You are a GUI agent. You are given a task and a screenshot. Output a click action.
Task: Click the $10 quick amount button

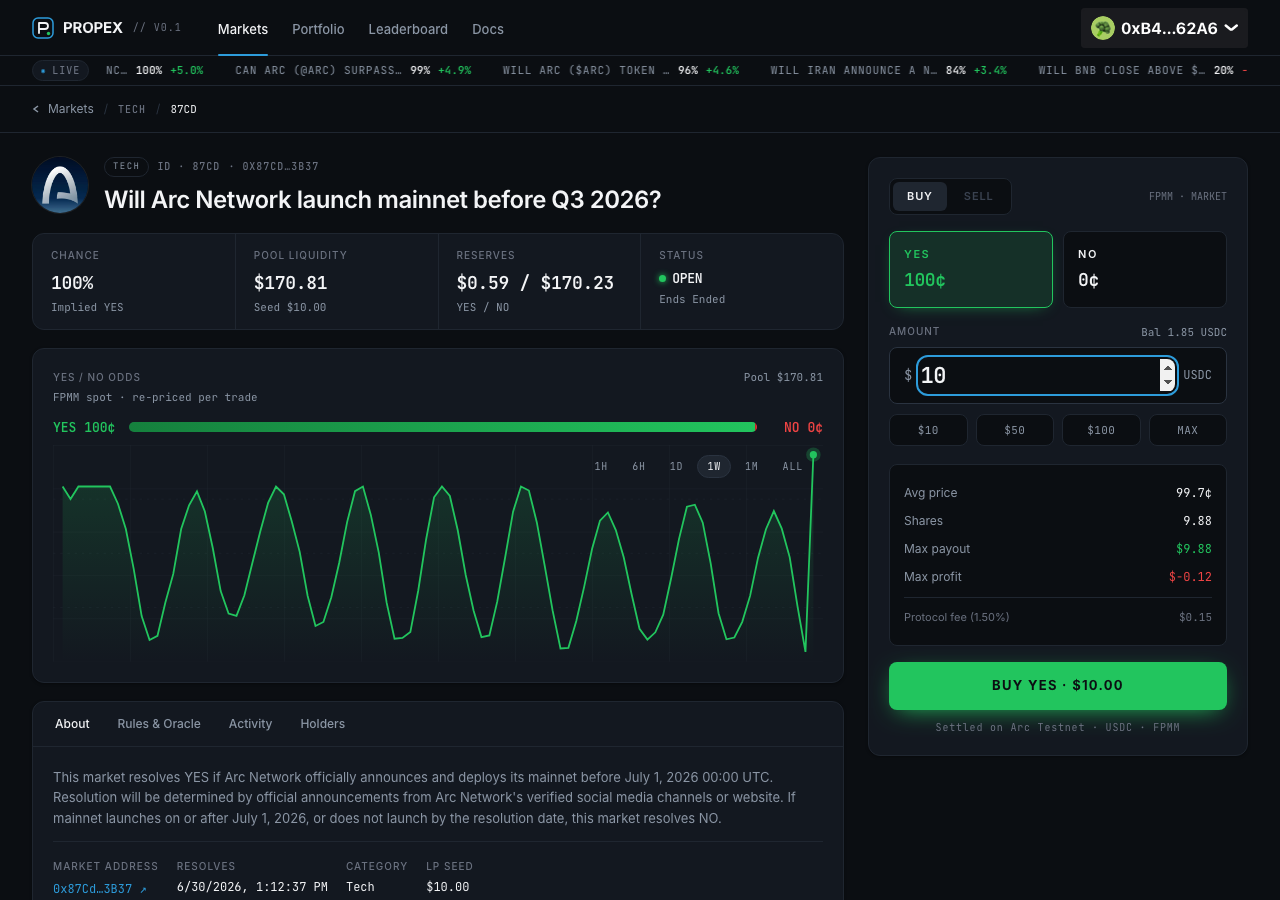(928, 430)
